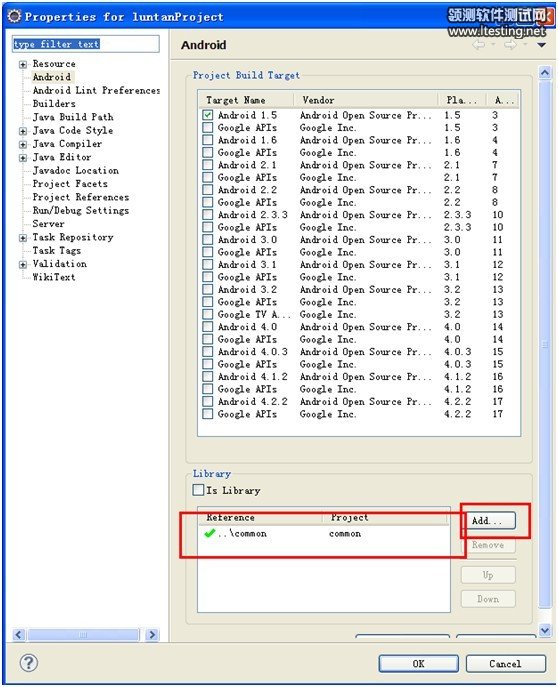Expand the Java Compiler node

coord(23,144)
